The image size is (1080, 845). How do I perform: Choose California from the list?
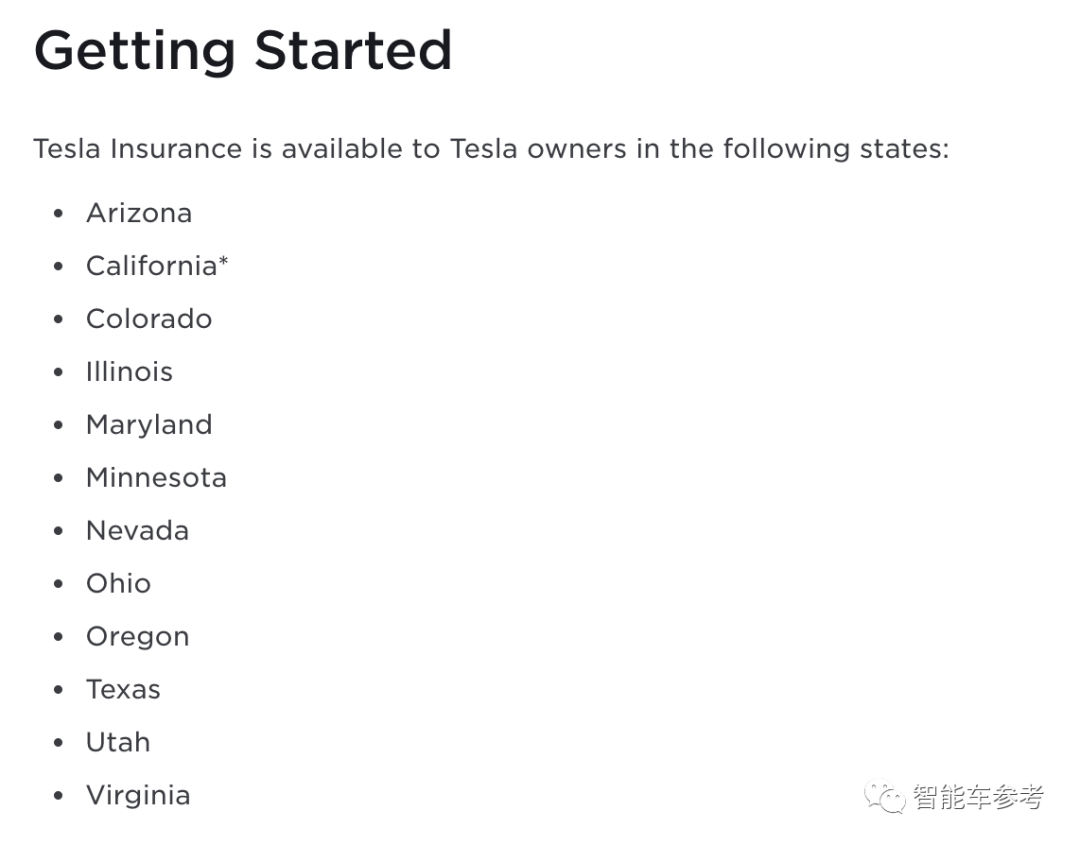click(151, 266)
